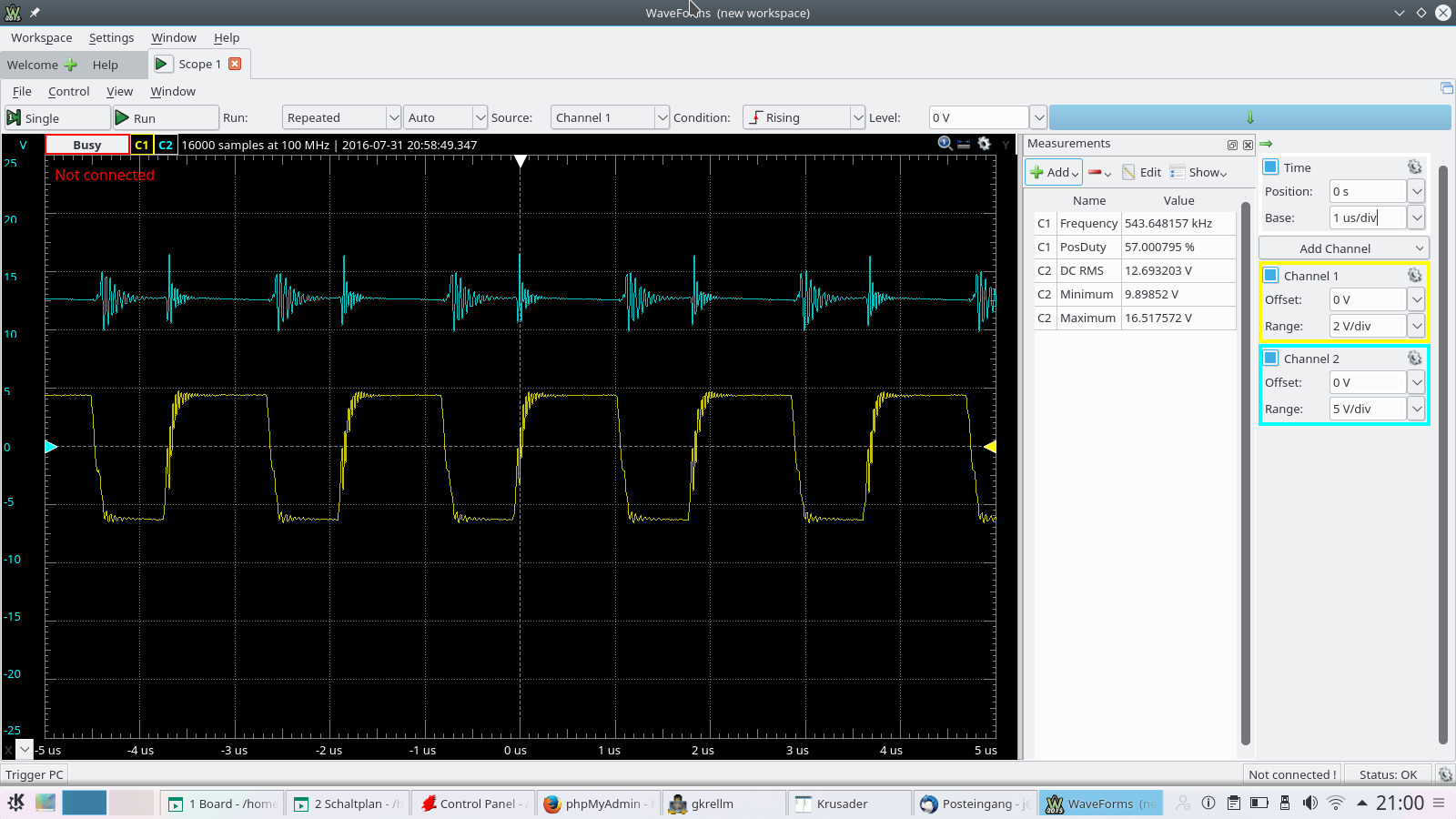Open the Auto trigger mode dropdown

click(x=445, y=117)
